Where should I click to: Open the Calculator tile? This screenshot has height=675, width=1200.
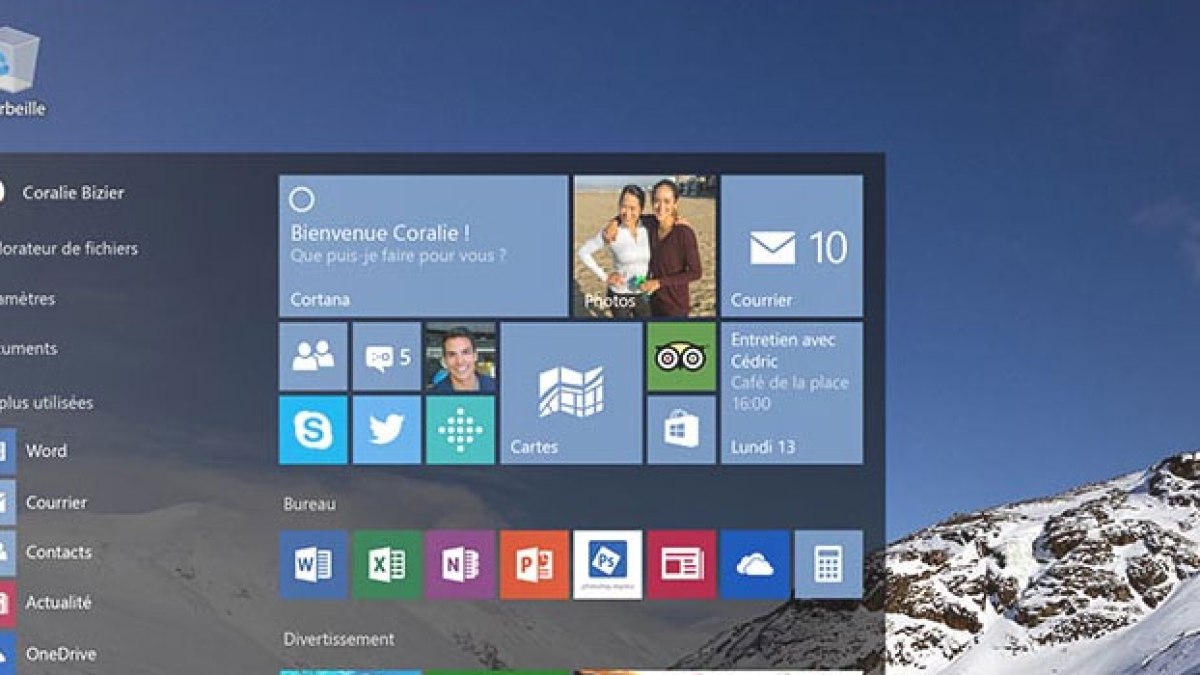(x=829, y=565)
